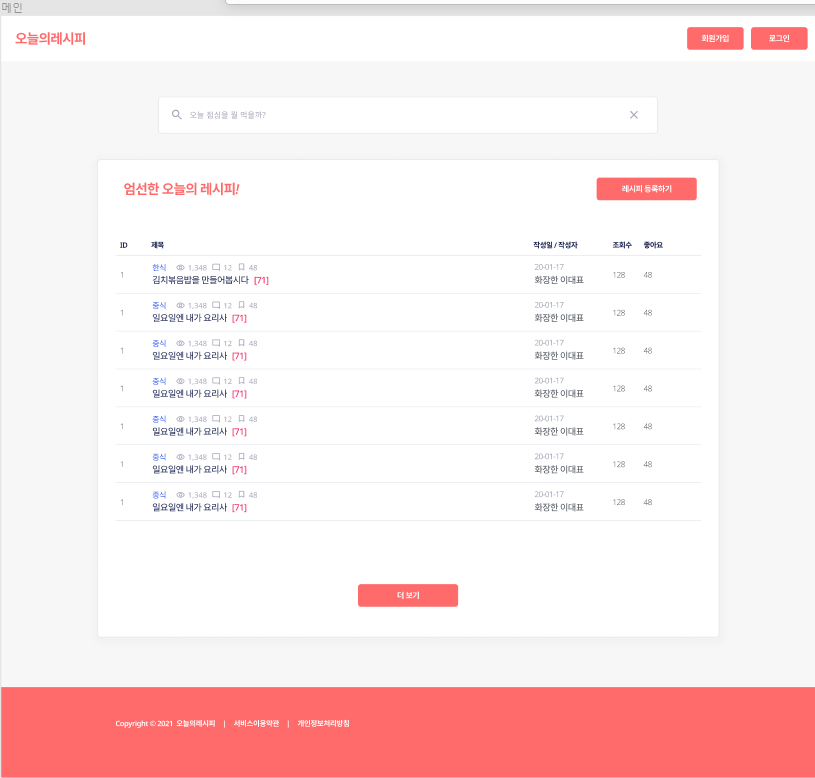The width and height of the screenshot is (815, 778).
Task: Click the 오늘의레시피 site logo
Action: [x=49, y=38]
